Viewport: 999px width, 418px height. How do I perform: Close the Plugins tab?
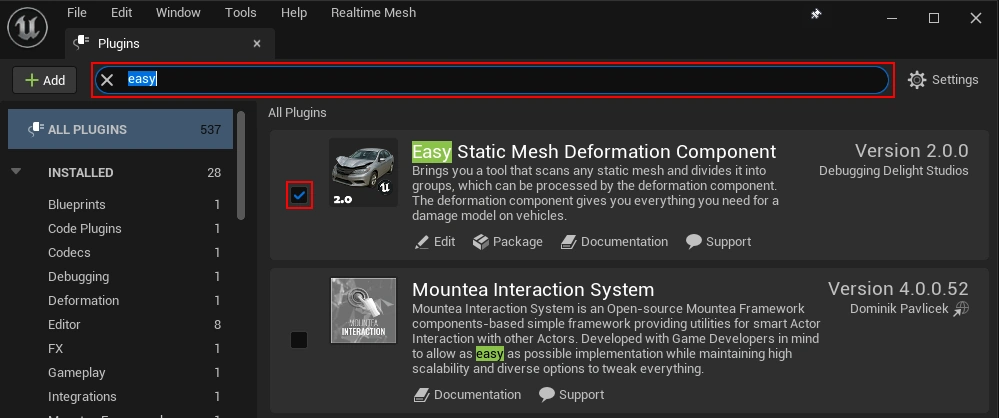click(x=257, y=43)
